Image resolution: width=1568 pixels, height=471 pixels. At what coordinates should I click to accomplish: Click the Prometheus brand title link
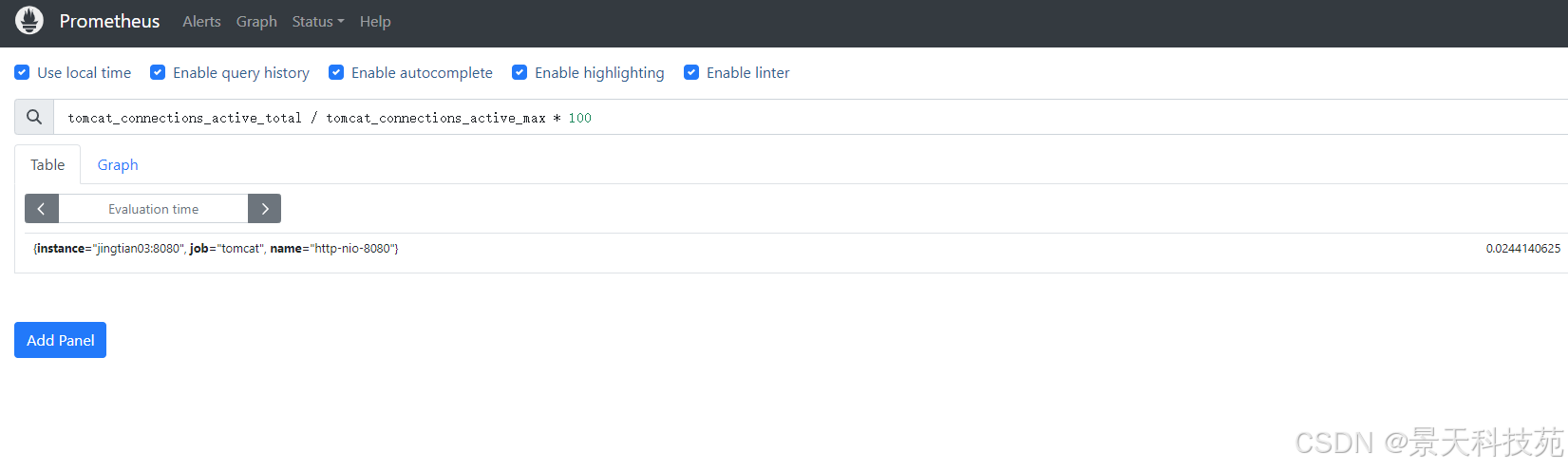(109, 21)
